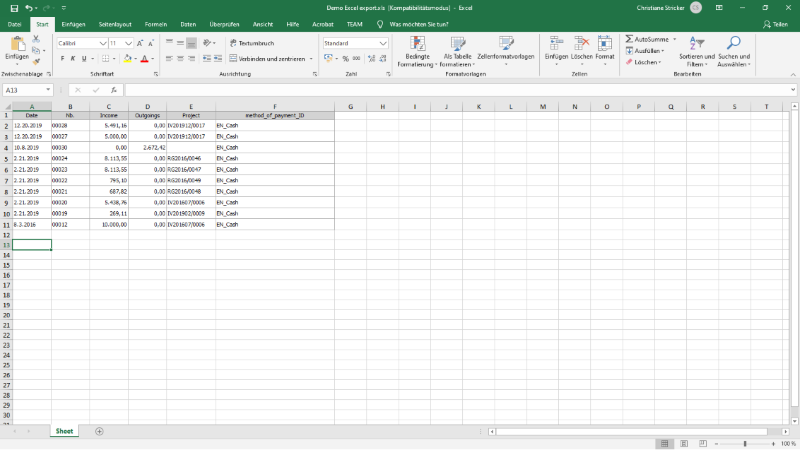Viewport: 800px width, 450px height.
Task: Click the Was möchten Sie tun search field
Action: click(x=418, y=24)
